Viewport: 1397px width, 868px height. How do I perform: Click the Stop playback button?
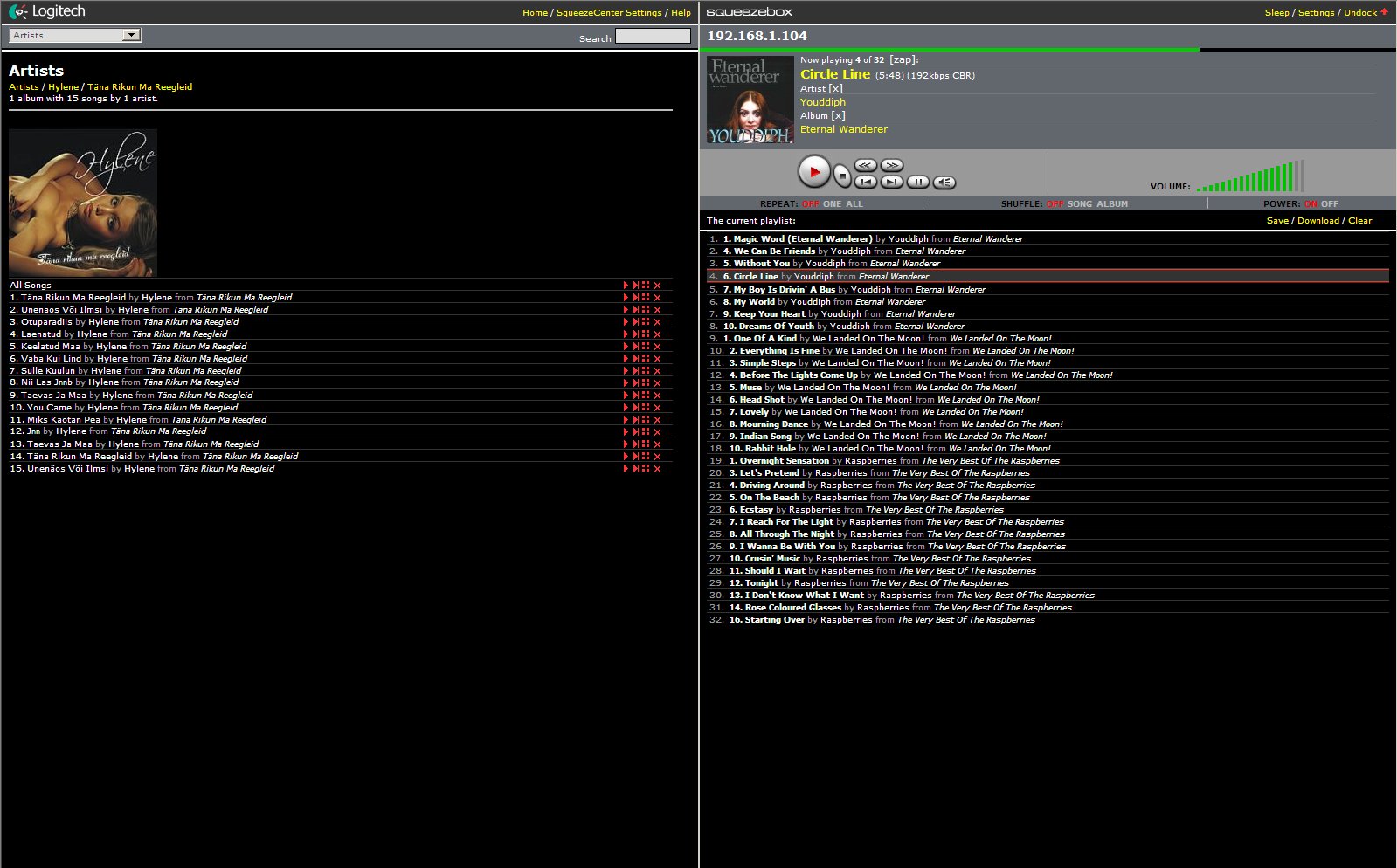pos(842,176)
